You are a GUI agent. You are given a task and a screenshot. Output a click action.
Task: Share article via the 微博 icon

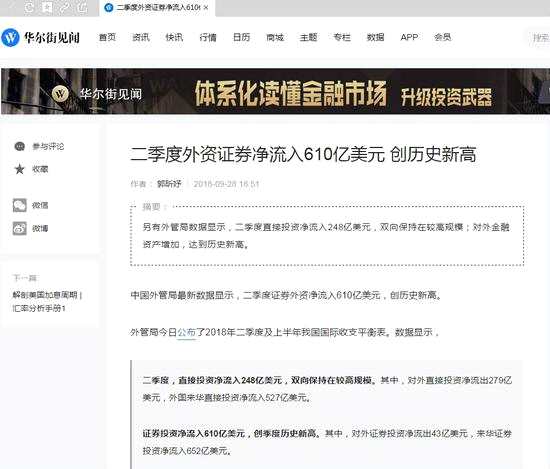click(x=20, y=228)
